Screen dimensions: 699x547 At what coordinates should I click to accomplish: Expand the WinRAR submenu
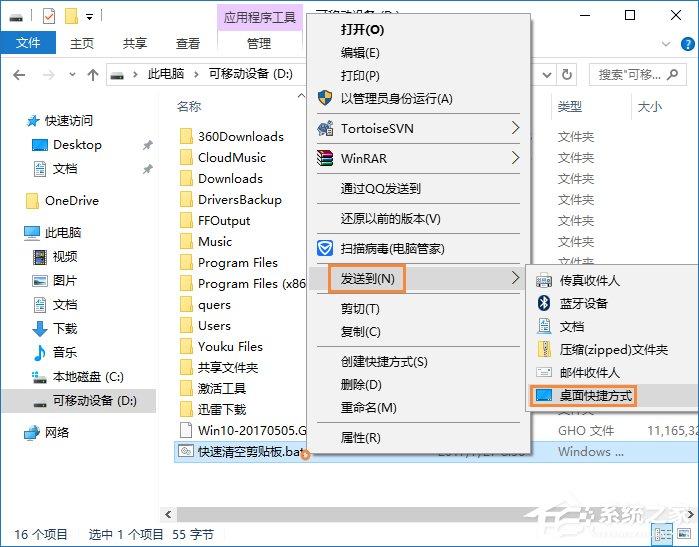[x=419, y=158]
